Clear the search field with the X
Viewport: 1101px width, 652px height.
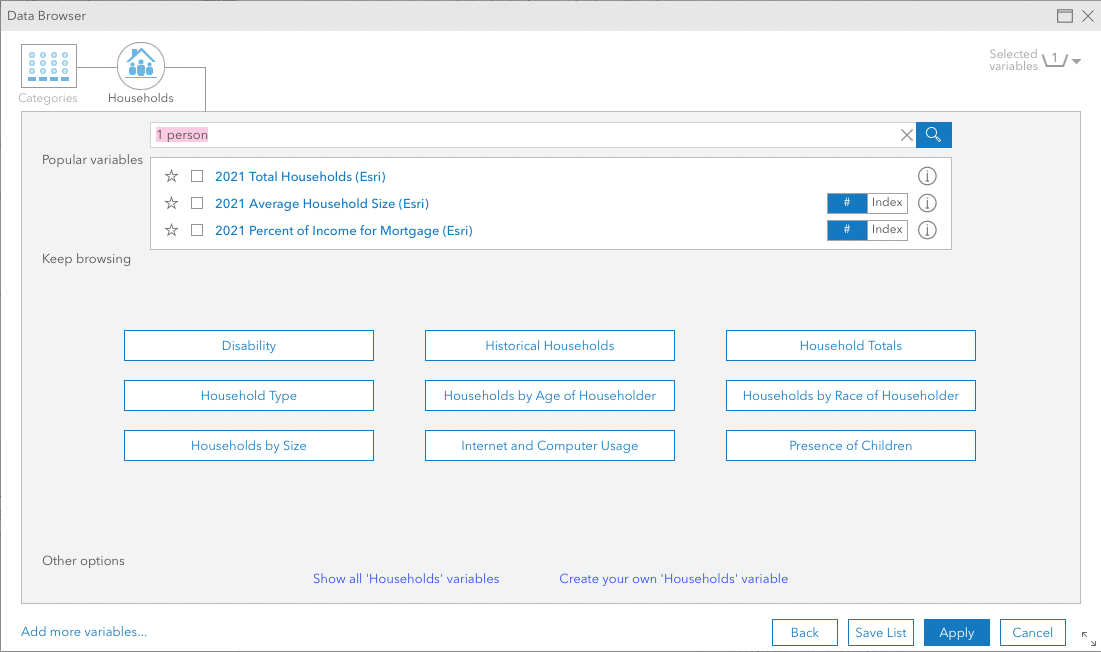click(x=906, y=135)
